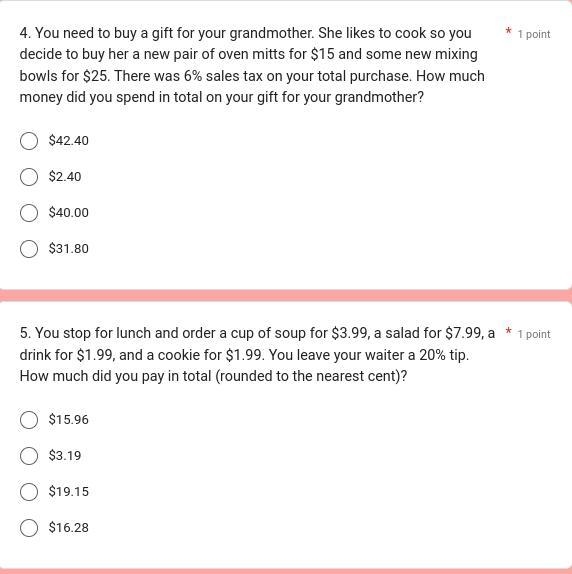Choose the $2.40 radio option
The image size is (572, 574).
(x=29, y=177)
